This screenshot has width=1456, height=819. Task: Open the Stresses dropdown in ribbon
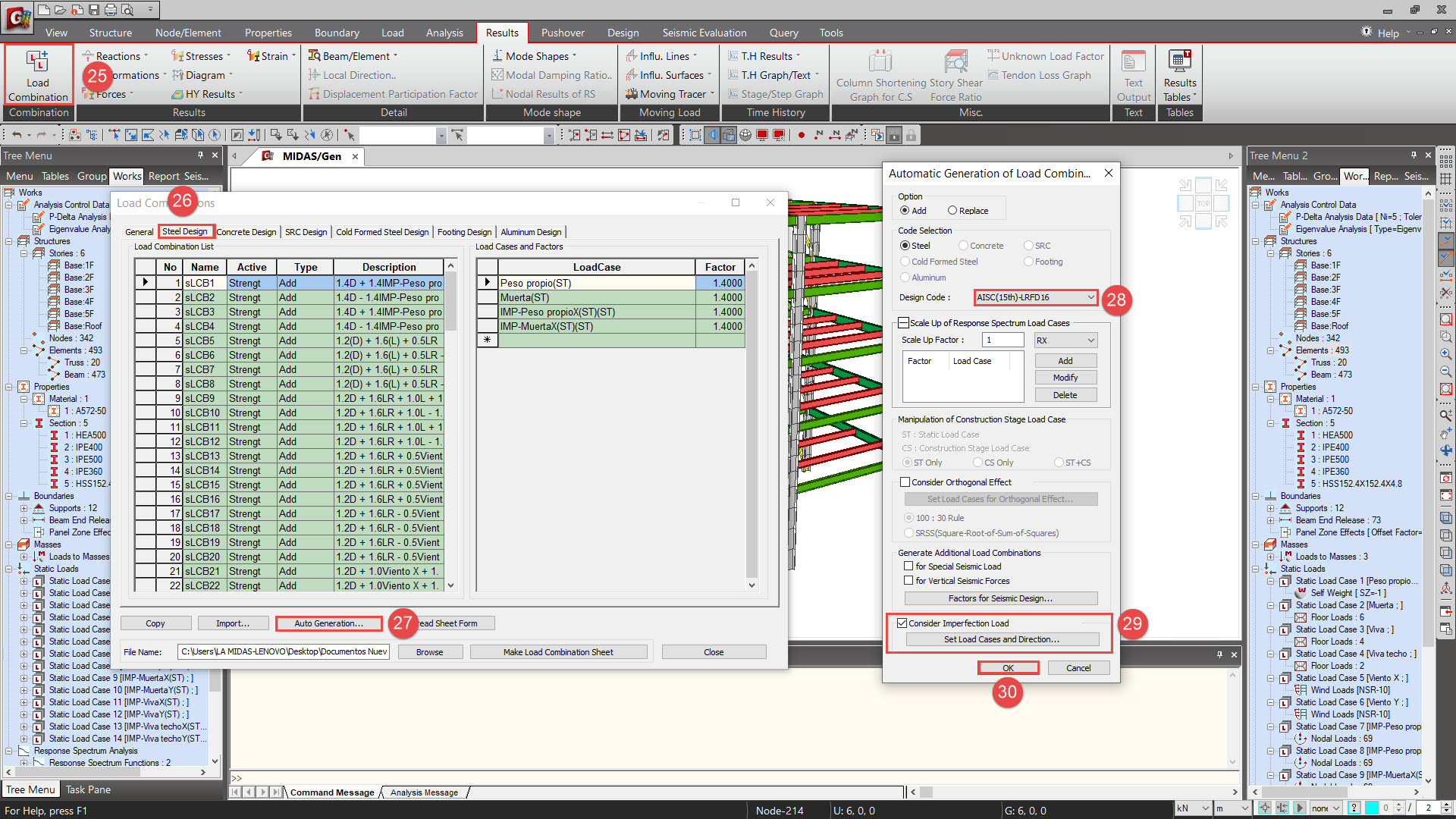coord(202,56)
